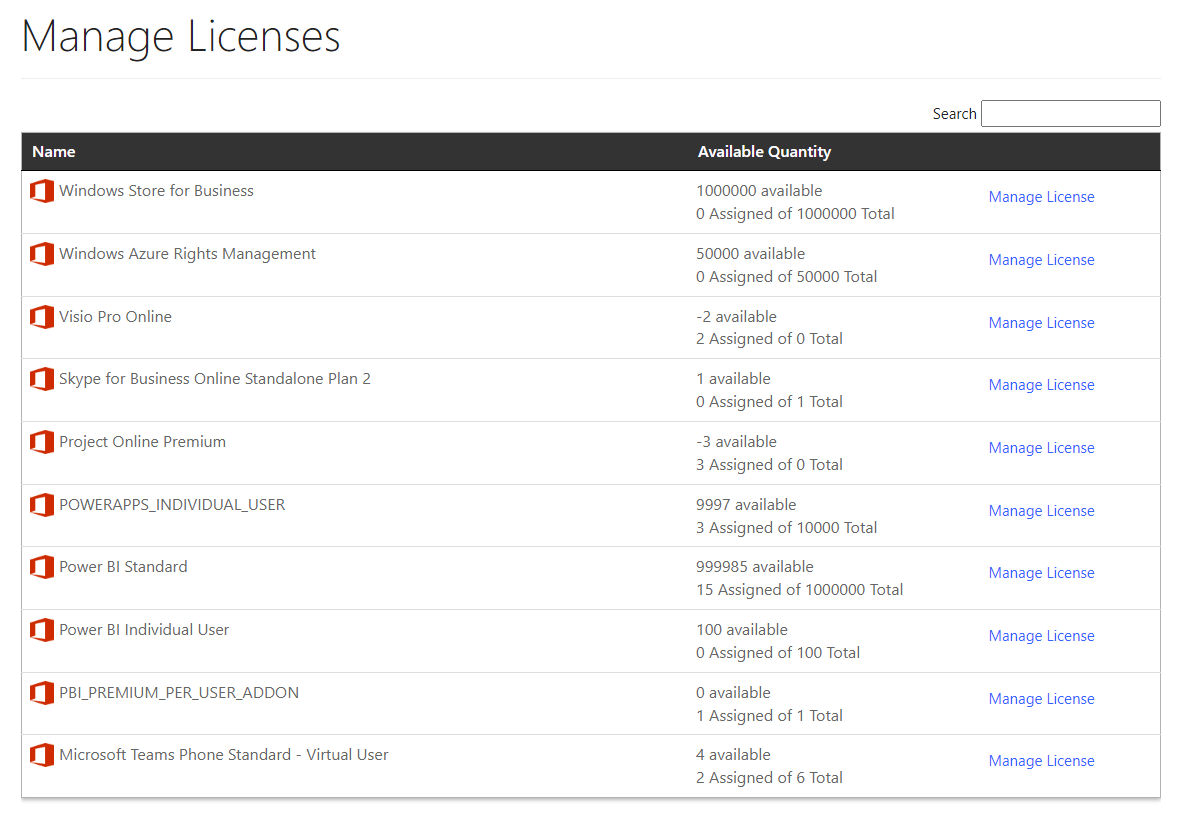Open Manage License for POWERAPPS_INDIVIDUAL_USER
The width and height of the screenshot is (1177, 813).
point(1041,511)
